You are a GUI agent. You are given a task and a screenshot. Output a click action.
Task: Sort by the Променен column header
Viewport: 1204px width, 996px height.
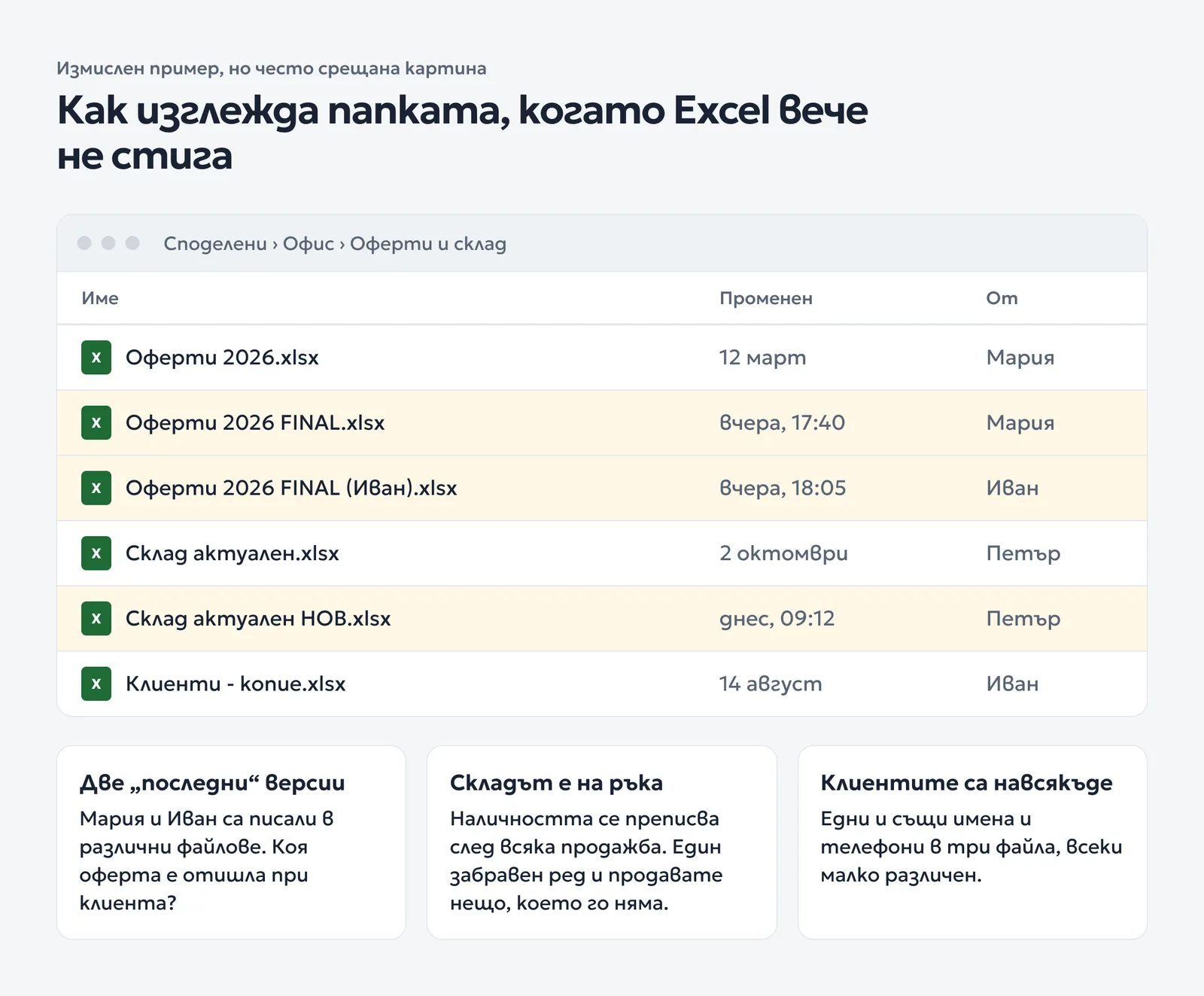[766, 298]
